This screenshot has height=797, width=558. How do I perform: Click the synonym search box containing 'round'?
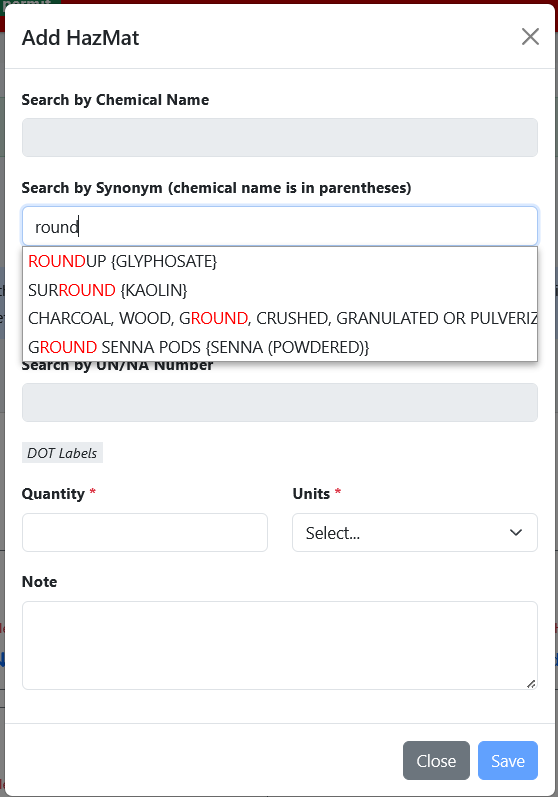280,226
